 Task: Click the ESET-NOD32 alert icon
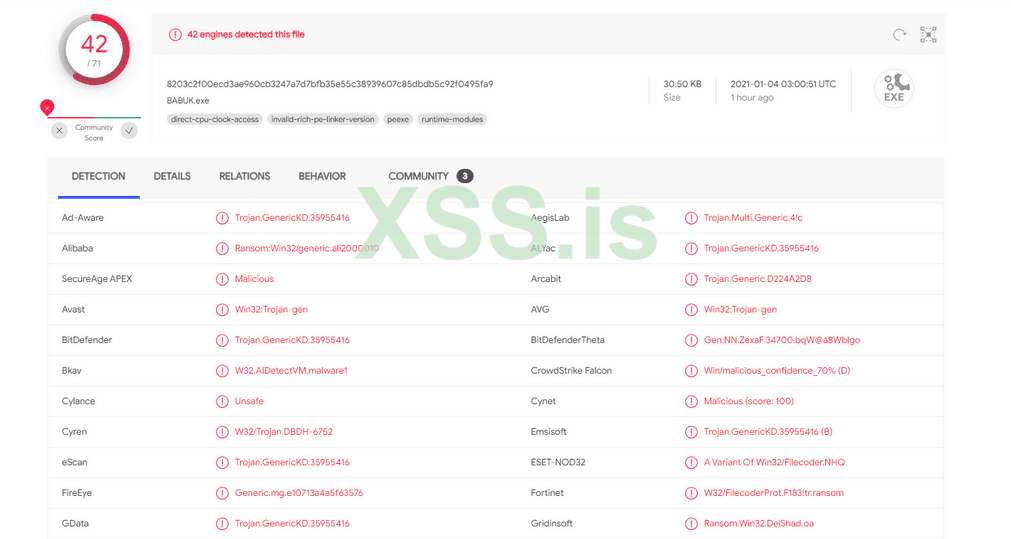[691, 462]
